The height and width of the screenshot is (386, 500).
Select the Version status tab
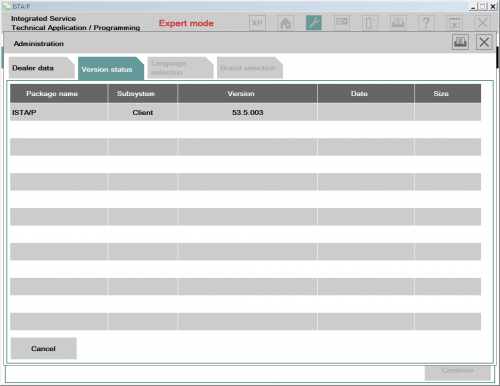point(111,69)
